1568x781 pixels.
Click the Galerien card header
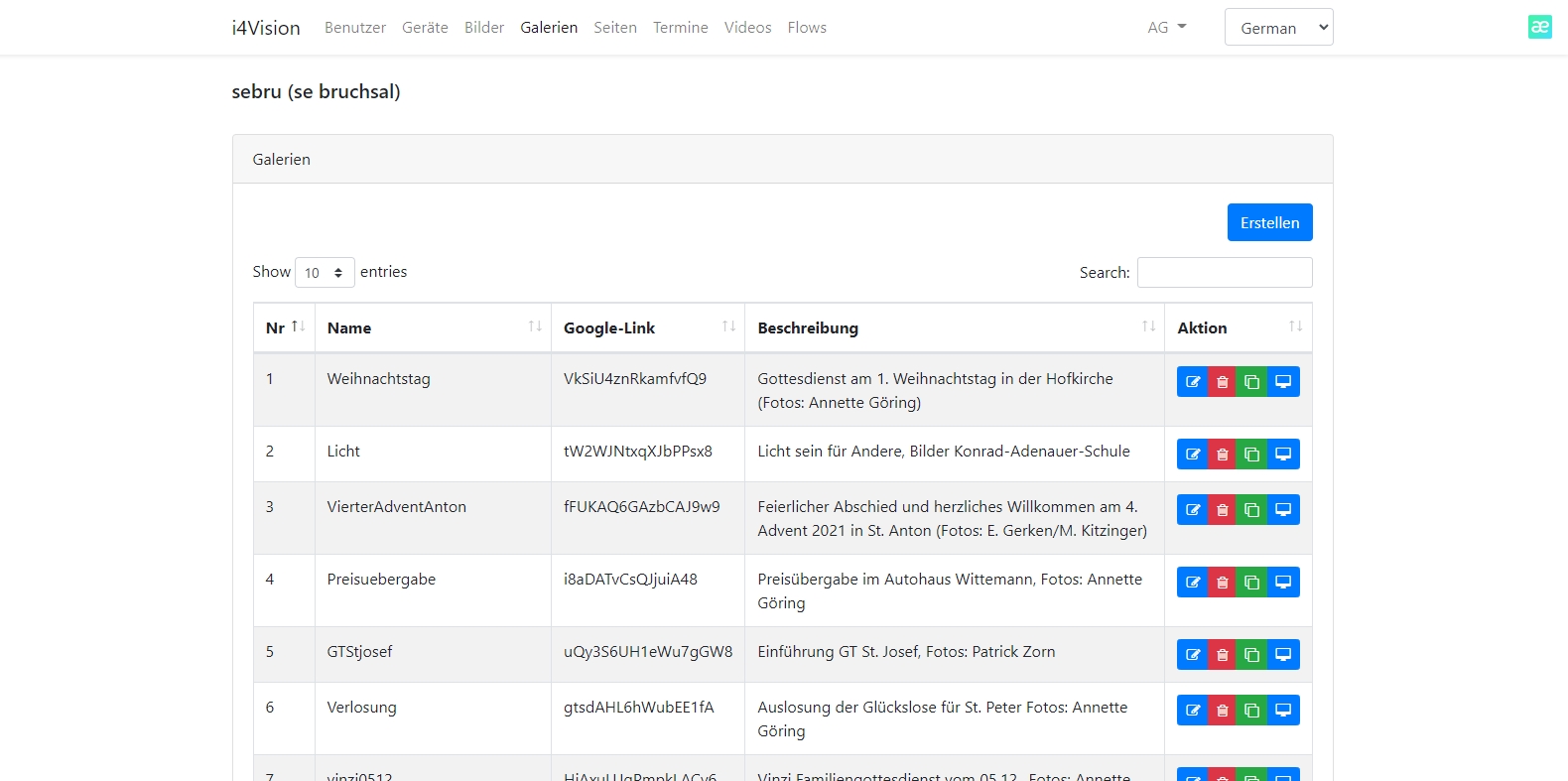pyautogui.click(x=782, y=159)
